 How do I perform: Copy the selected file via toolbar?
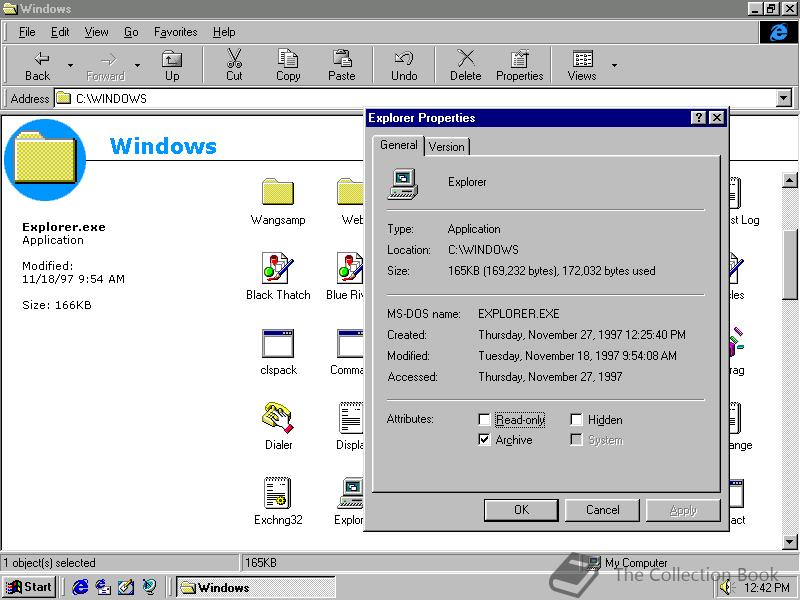(288, 65)
